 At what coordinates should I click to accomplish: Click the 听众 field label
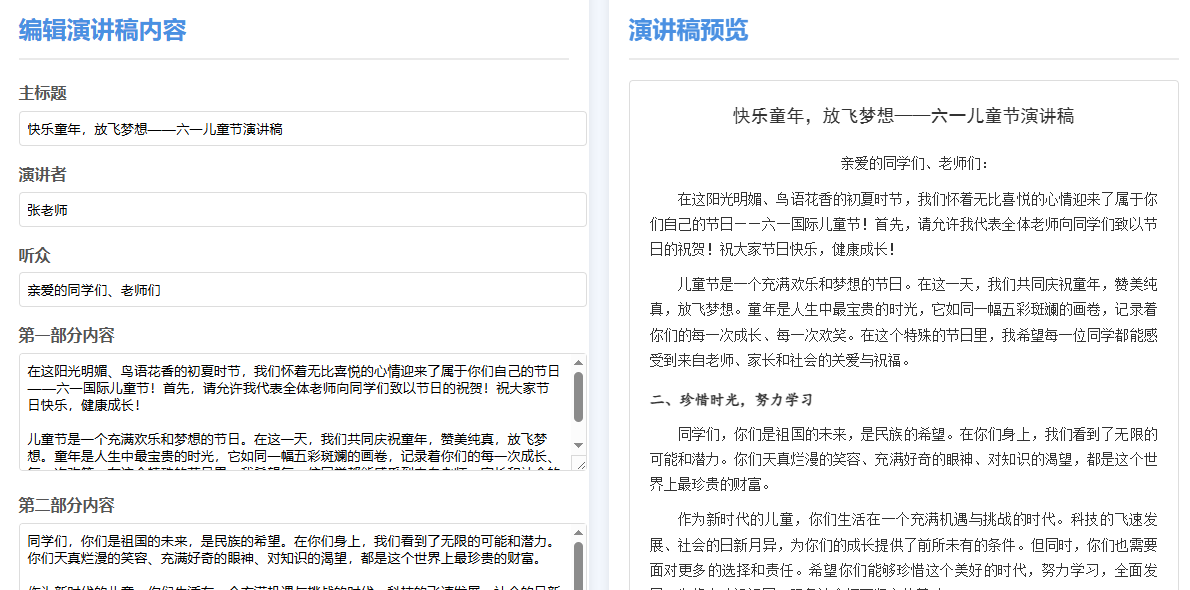(x=35, y=255)
